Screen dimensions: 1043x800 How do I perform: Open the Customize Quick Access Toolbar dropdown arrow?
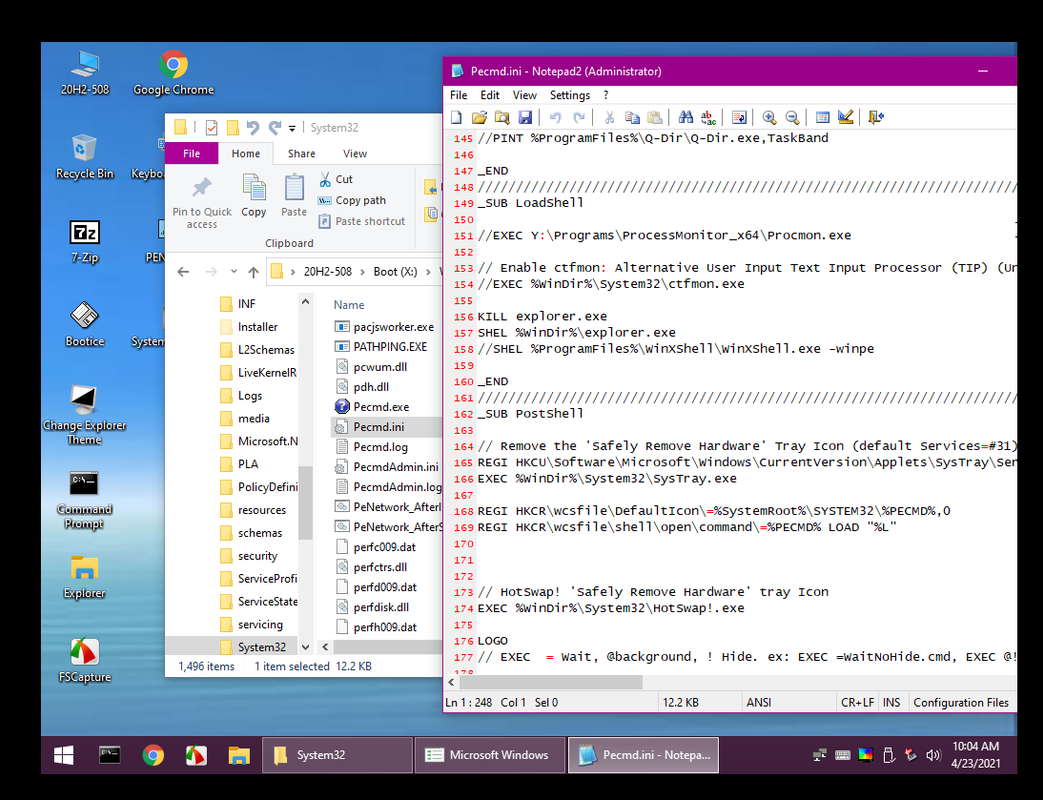[x=292, y=128]
